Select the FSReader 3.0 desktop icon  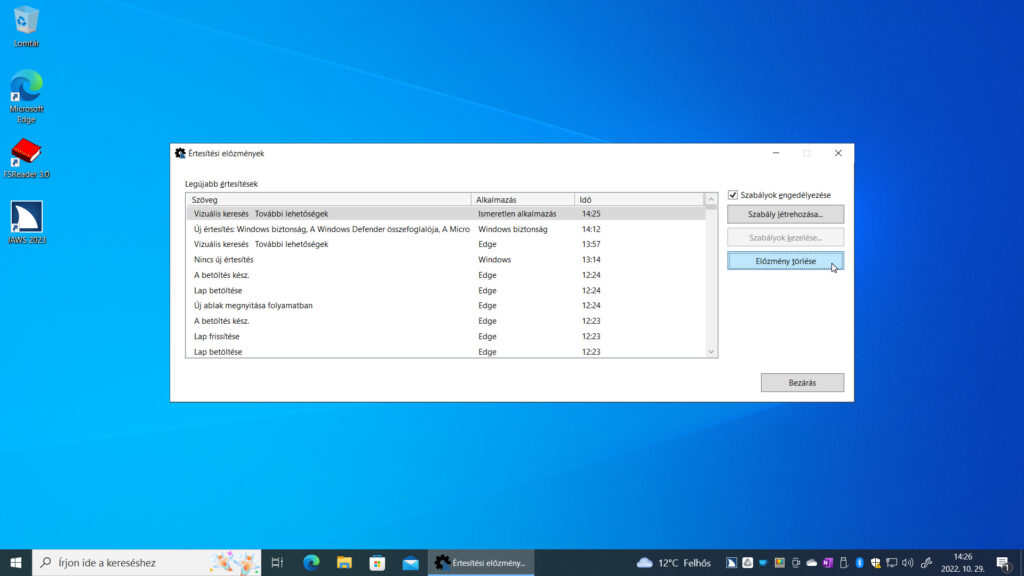pyautogui.click(x=26, y=158)
